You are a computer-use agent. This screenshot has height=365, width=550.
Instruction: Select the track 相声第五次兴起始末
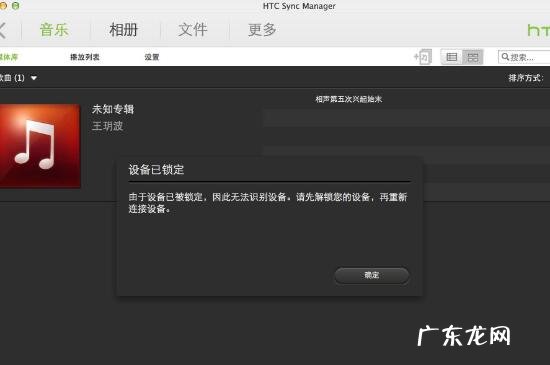pos(348,99)
